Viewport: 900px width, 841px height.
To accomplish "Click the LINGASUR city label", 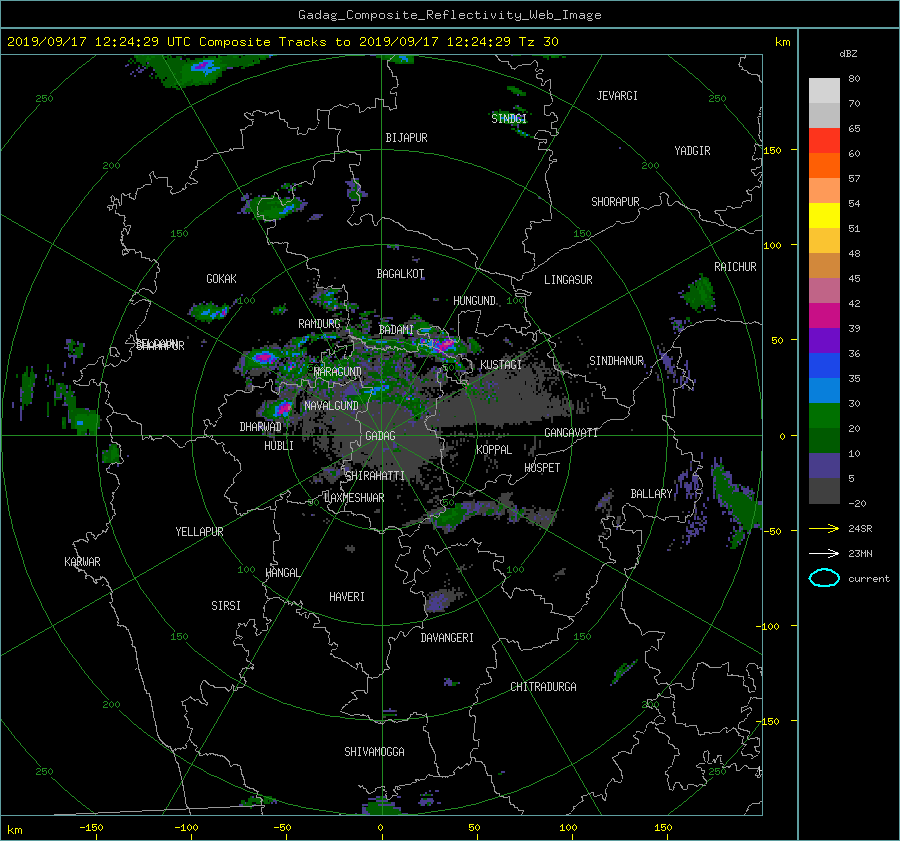I will (x=568, y=280).
